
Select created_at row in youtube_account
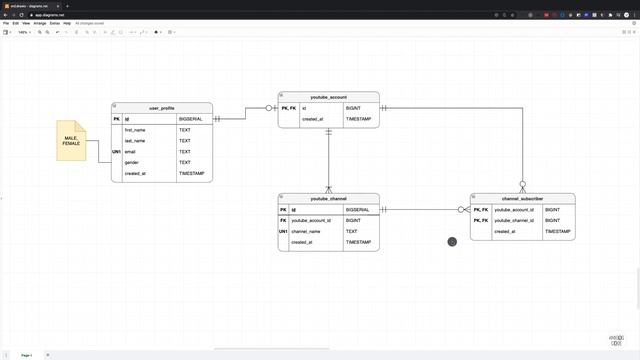tap(329, 119)
